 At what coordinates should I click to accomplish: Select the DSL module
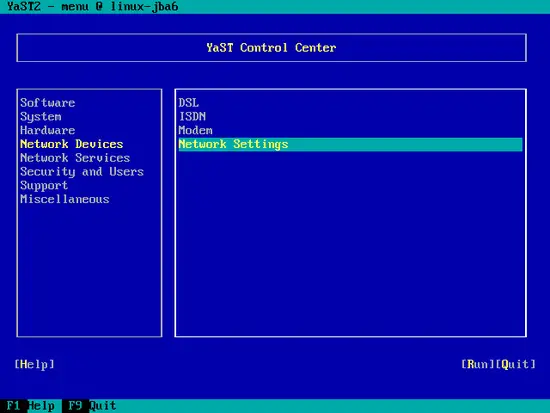pyautogui.click(x=189, y=103)
